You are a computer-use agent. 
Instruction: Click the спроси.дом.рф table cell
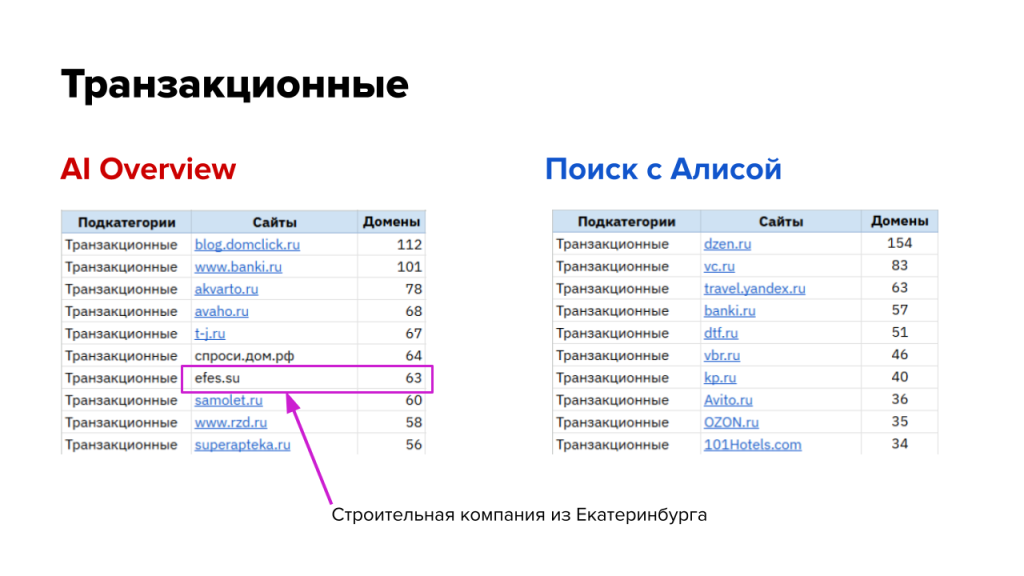tap(244, 355)
